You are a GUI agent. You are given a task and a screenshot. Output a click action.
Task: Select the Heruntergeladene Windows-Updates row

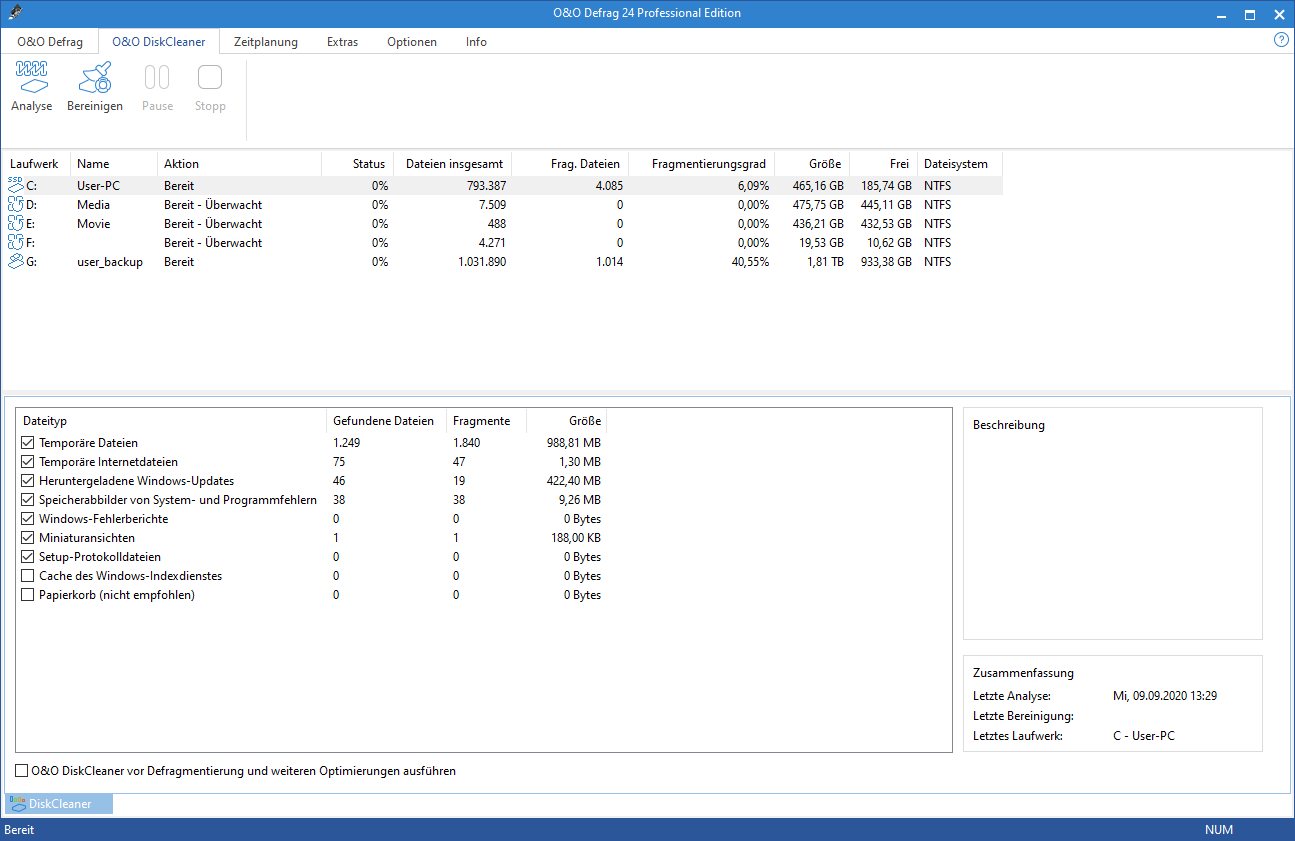(136, 481)
